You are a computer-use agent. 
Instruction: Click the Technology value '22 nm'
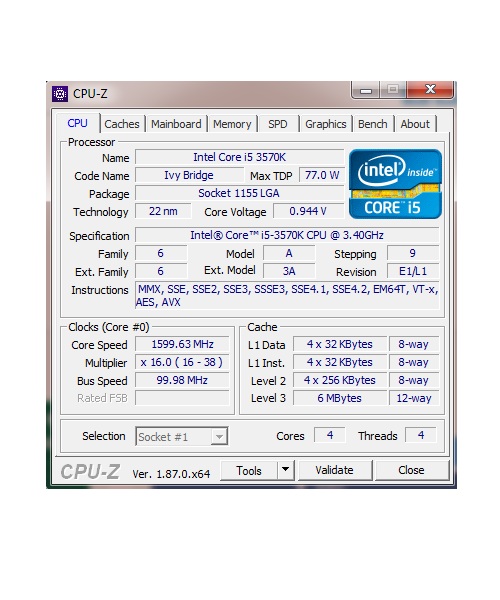pyautogui.click(x=163, y=211)
